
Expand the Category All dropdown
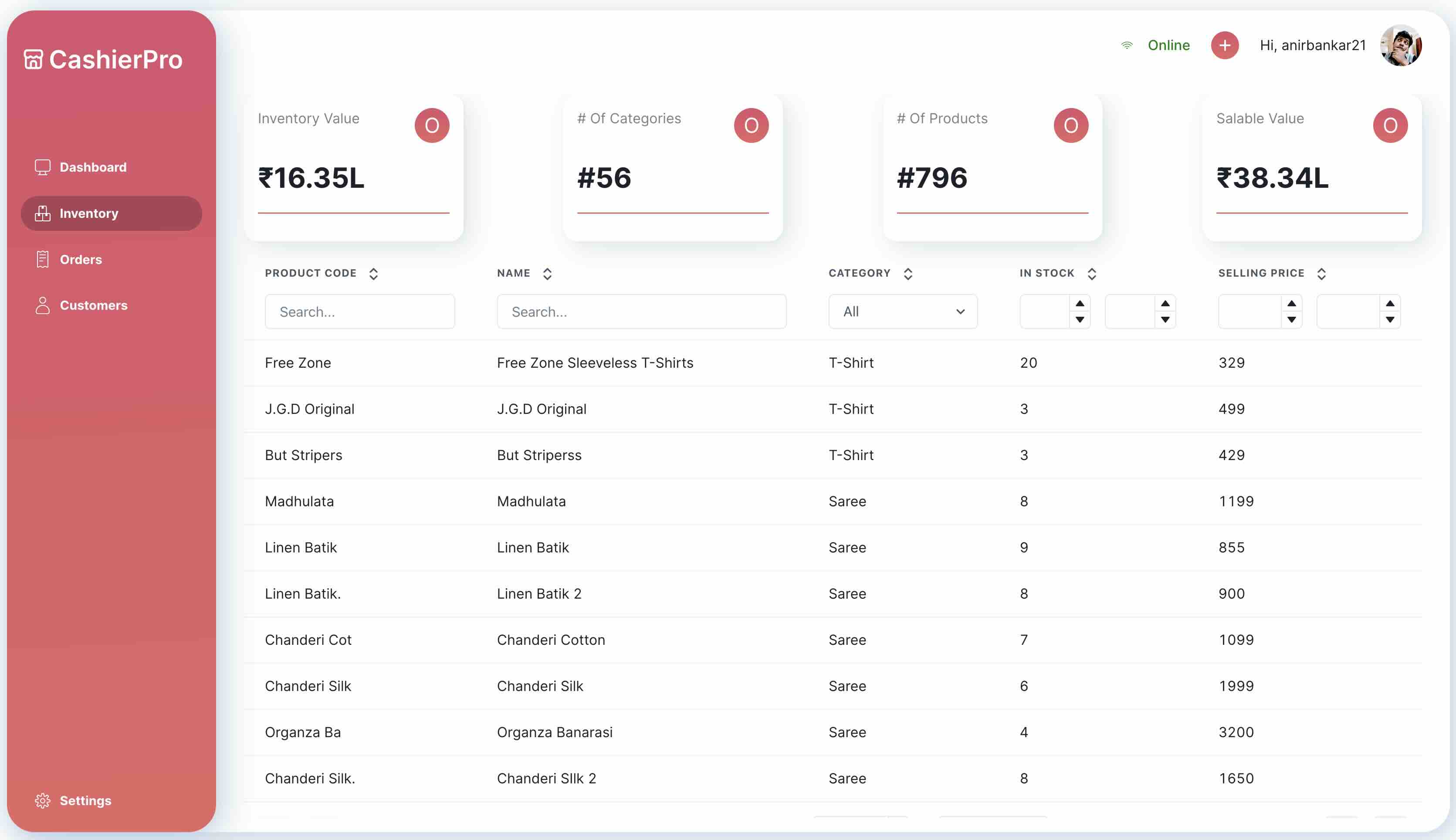pyautogui.click(x=902, y=312)
